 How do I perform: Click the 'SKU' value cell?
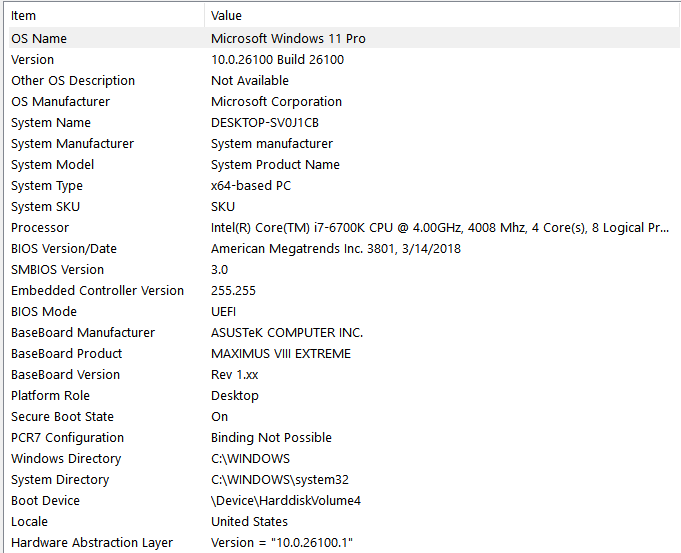[x=223, y=207]
